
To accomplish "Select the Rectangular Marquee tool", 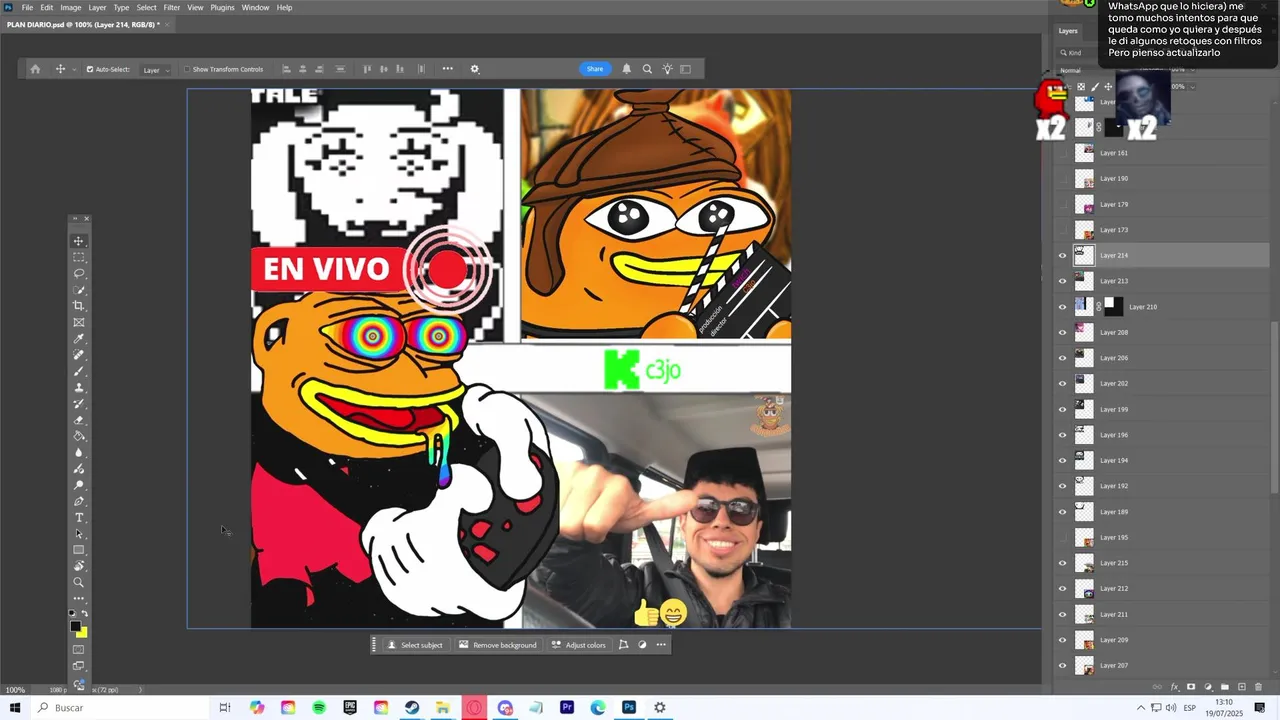I will click(78, 257).
